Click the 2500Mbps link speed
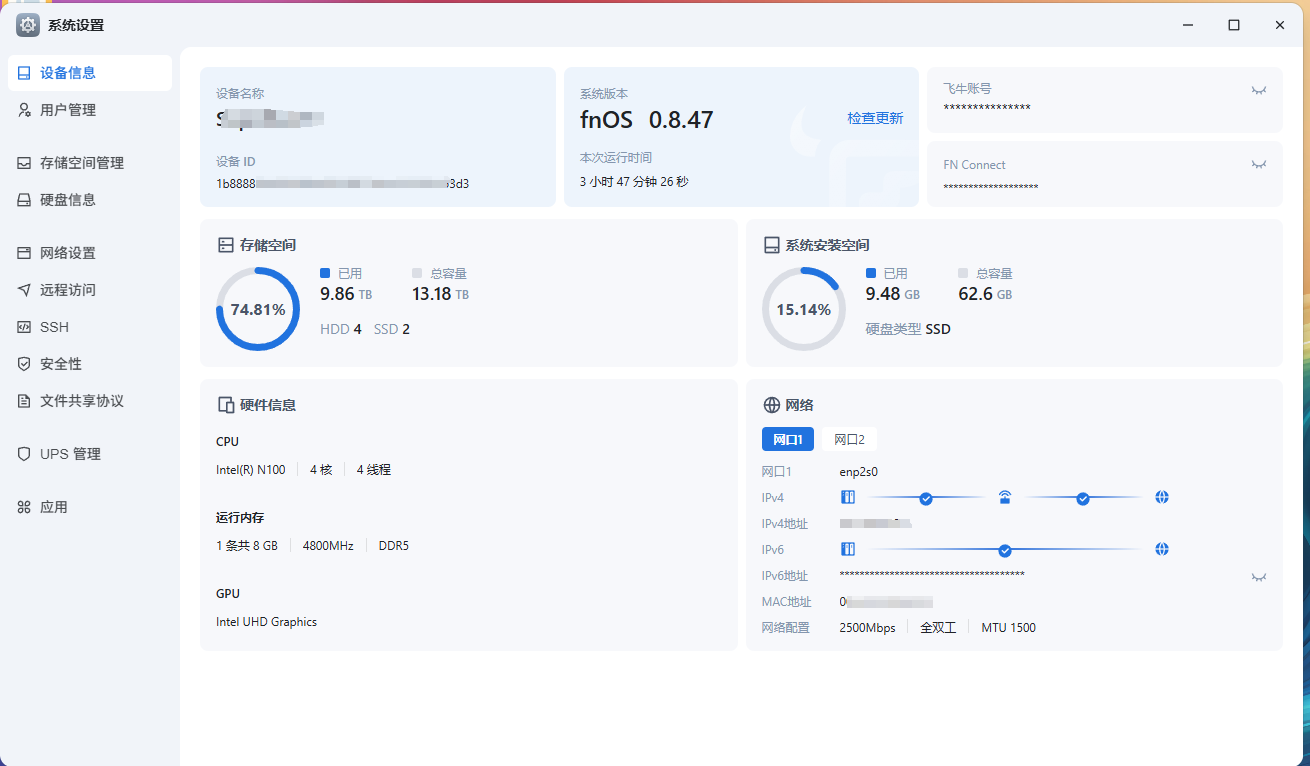 868,628
